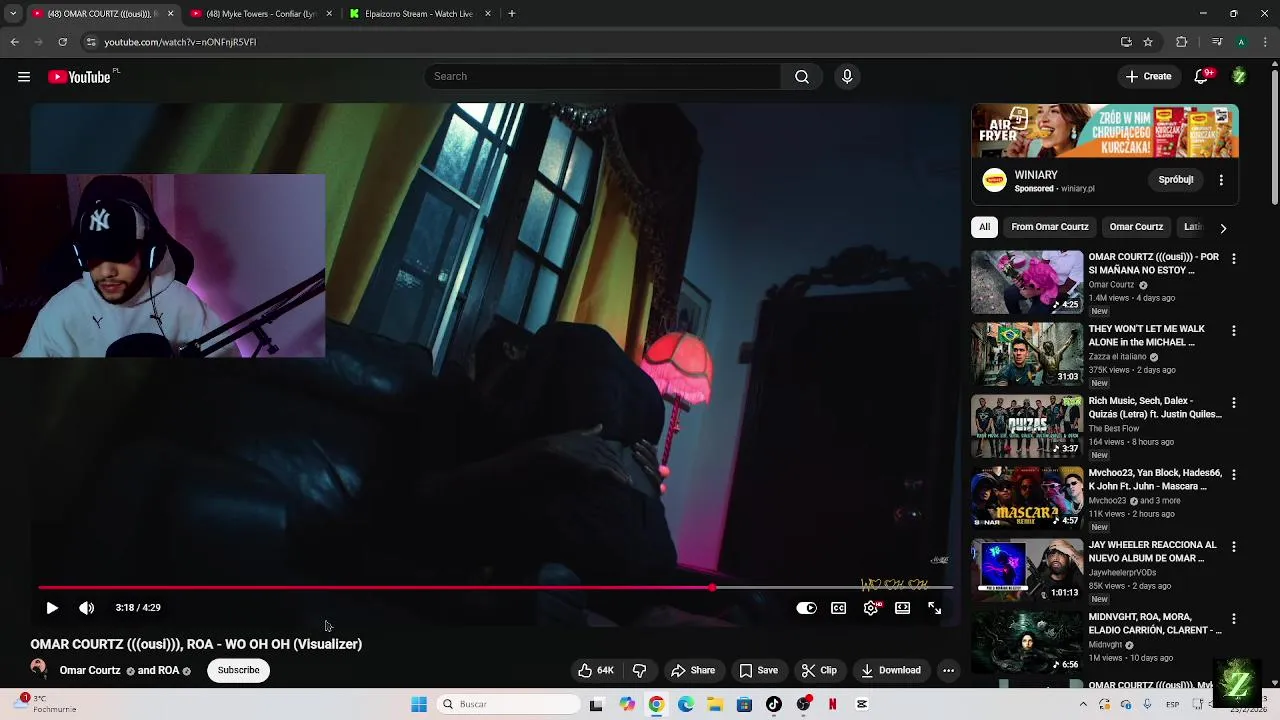Click the YouTube search field
1280x720 pixels.
click(x=603, y=77)
